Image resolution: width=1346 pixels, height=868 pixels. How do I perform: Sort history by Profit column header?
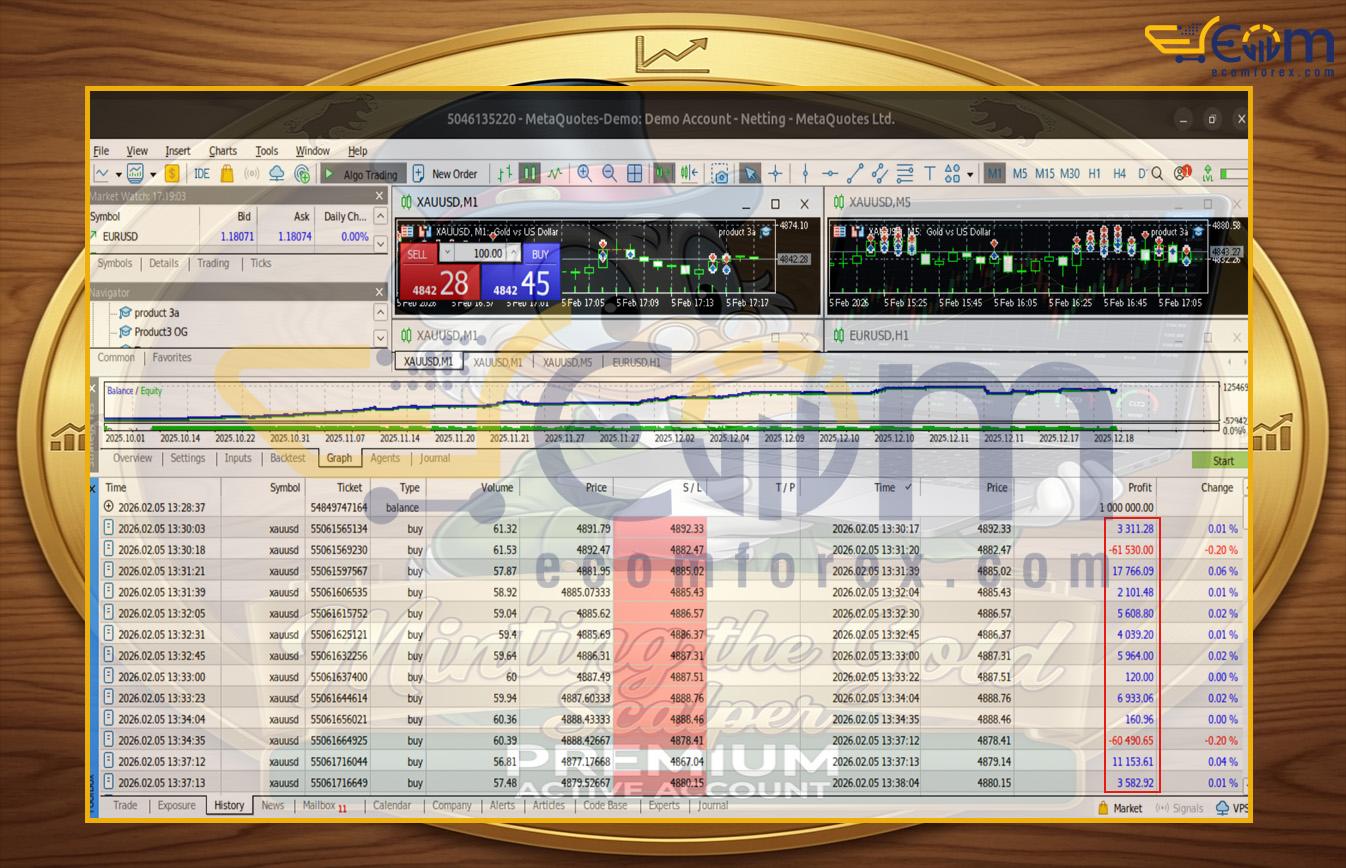[1139, 488]
